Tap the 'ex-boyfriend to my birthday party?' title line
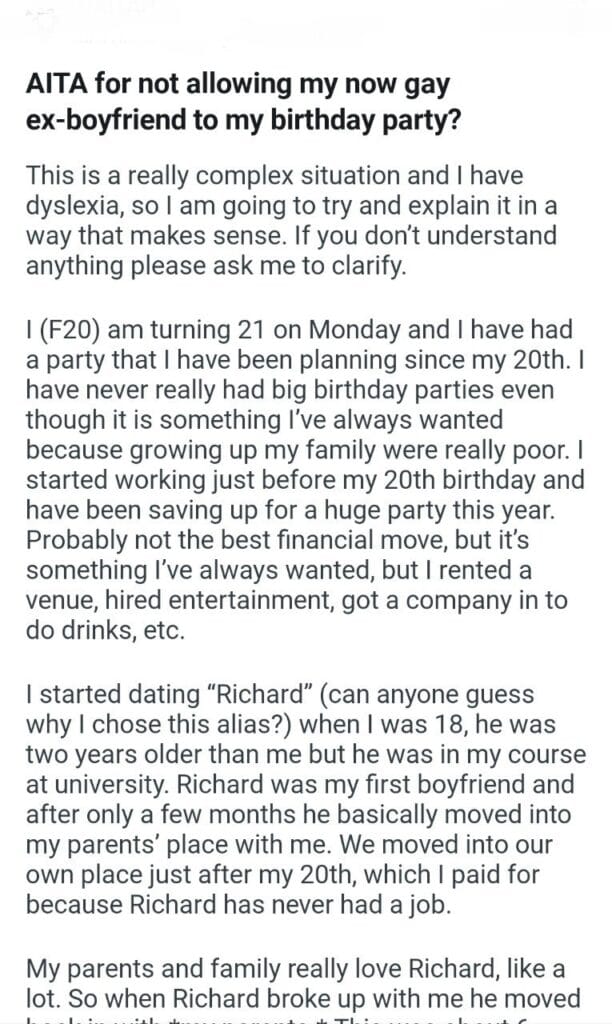Image resolution: width=612 pixels, height=1024 pixels. (x=243, y=120)
